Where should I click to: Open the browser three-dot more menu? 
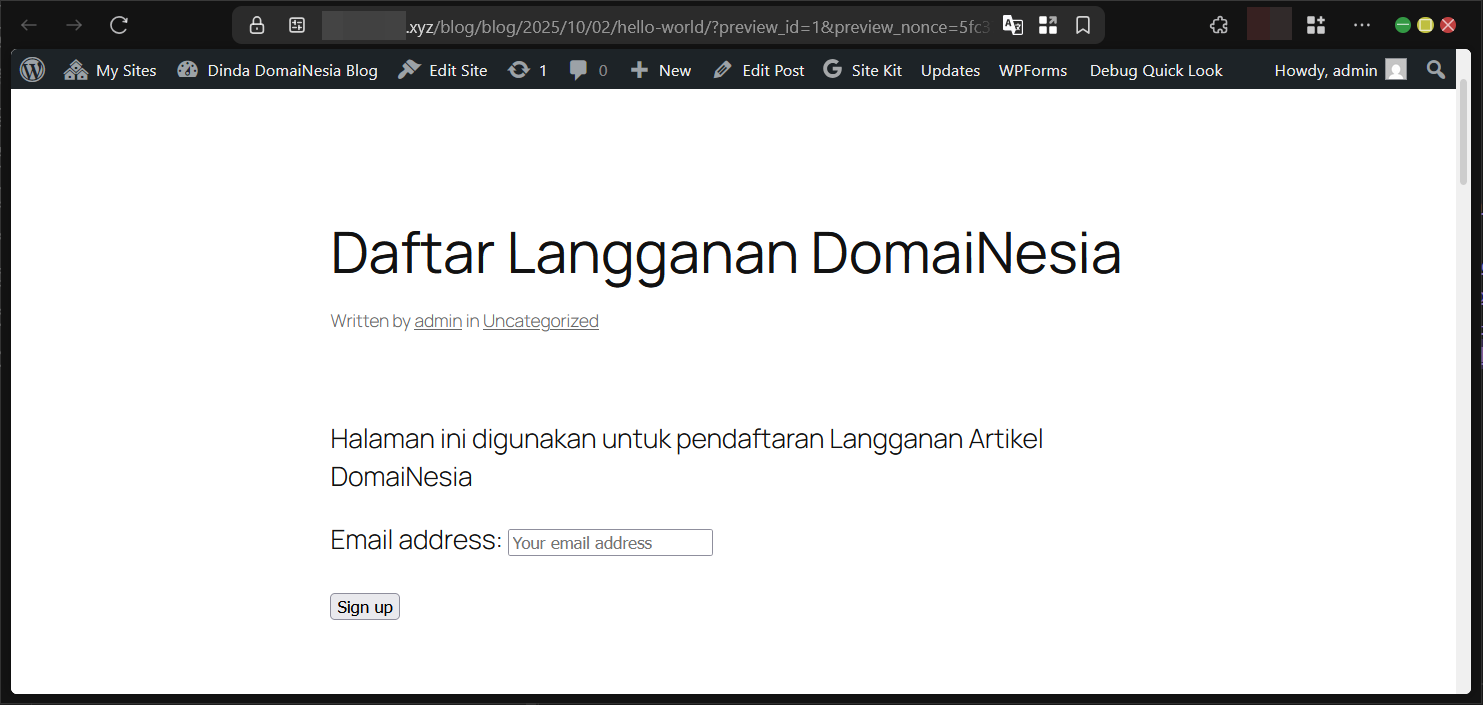[1362, 24]
